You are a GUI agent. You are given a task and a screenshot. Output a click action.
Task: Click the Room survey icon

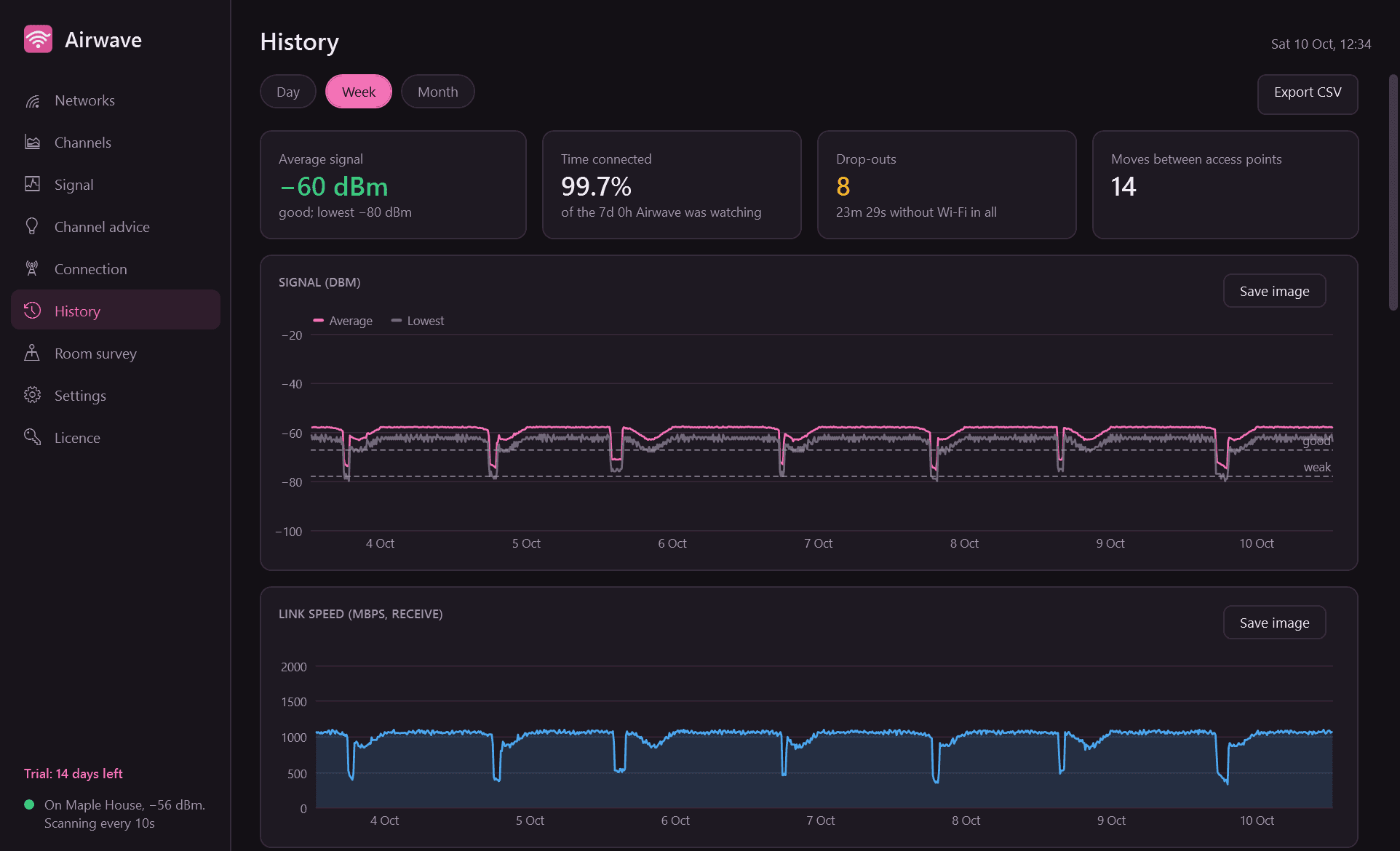coord(32,353)
